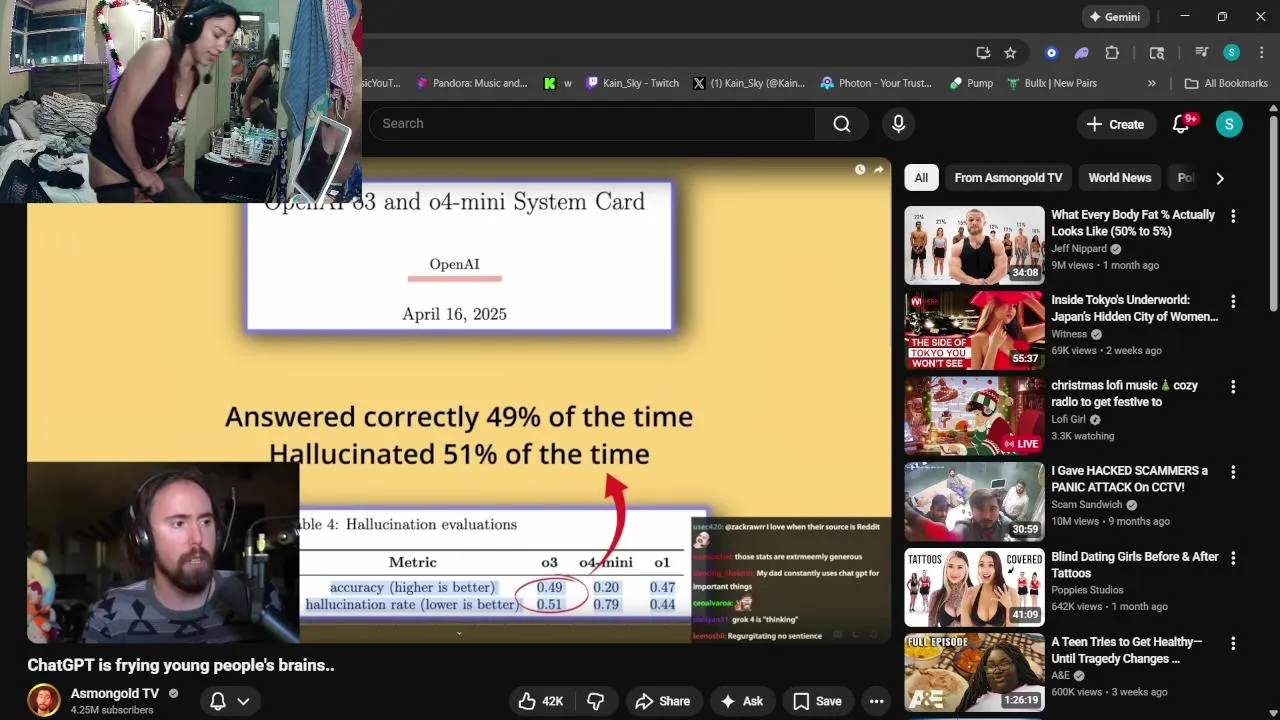Click the Gemini button in title bar
The width and height of the screenshot is (1280, 720).
pyautogui.click(x=1115, y=17)
